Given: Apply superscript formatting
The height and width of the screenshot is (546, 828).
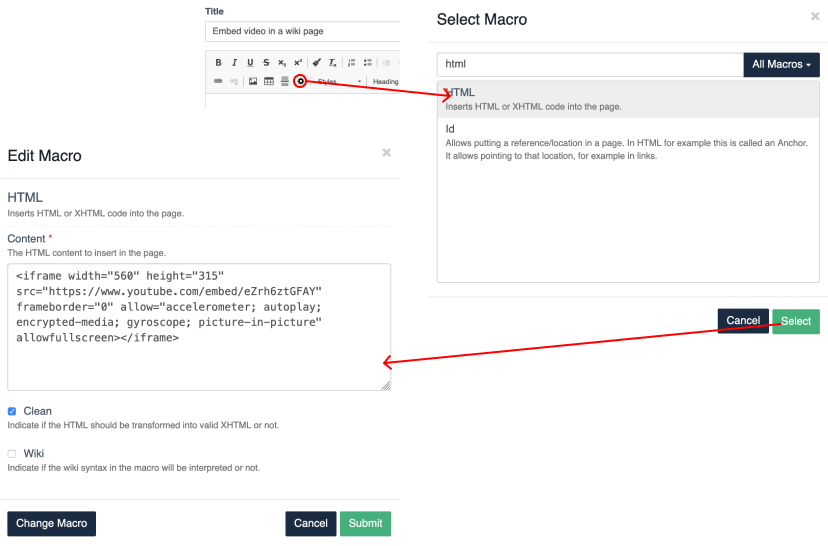Looking at the screenshot, I should (298, 62).
